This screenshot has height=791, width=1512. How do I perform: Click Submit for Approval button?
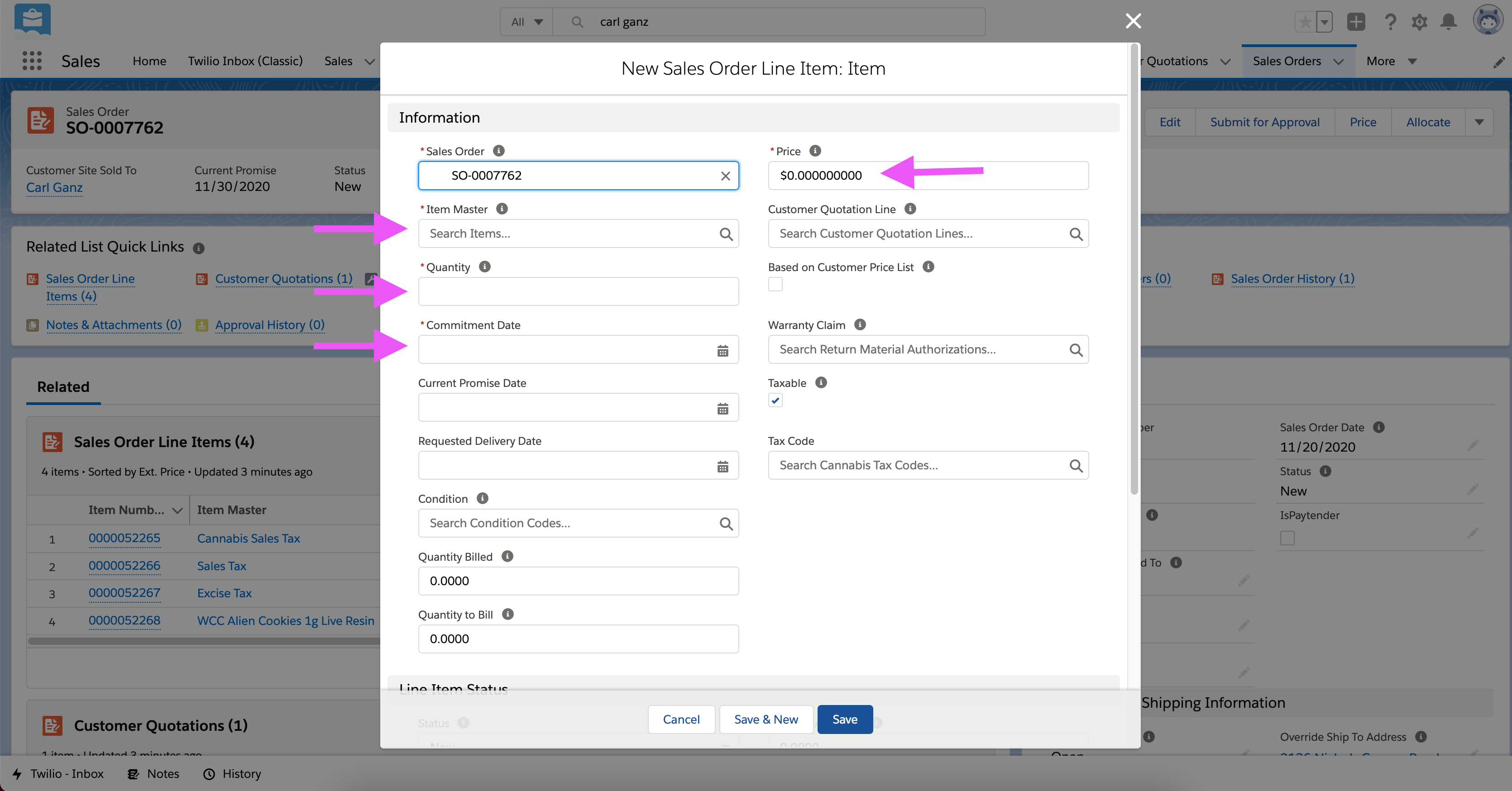[x=1265, y=122]
